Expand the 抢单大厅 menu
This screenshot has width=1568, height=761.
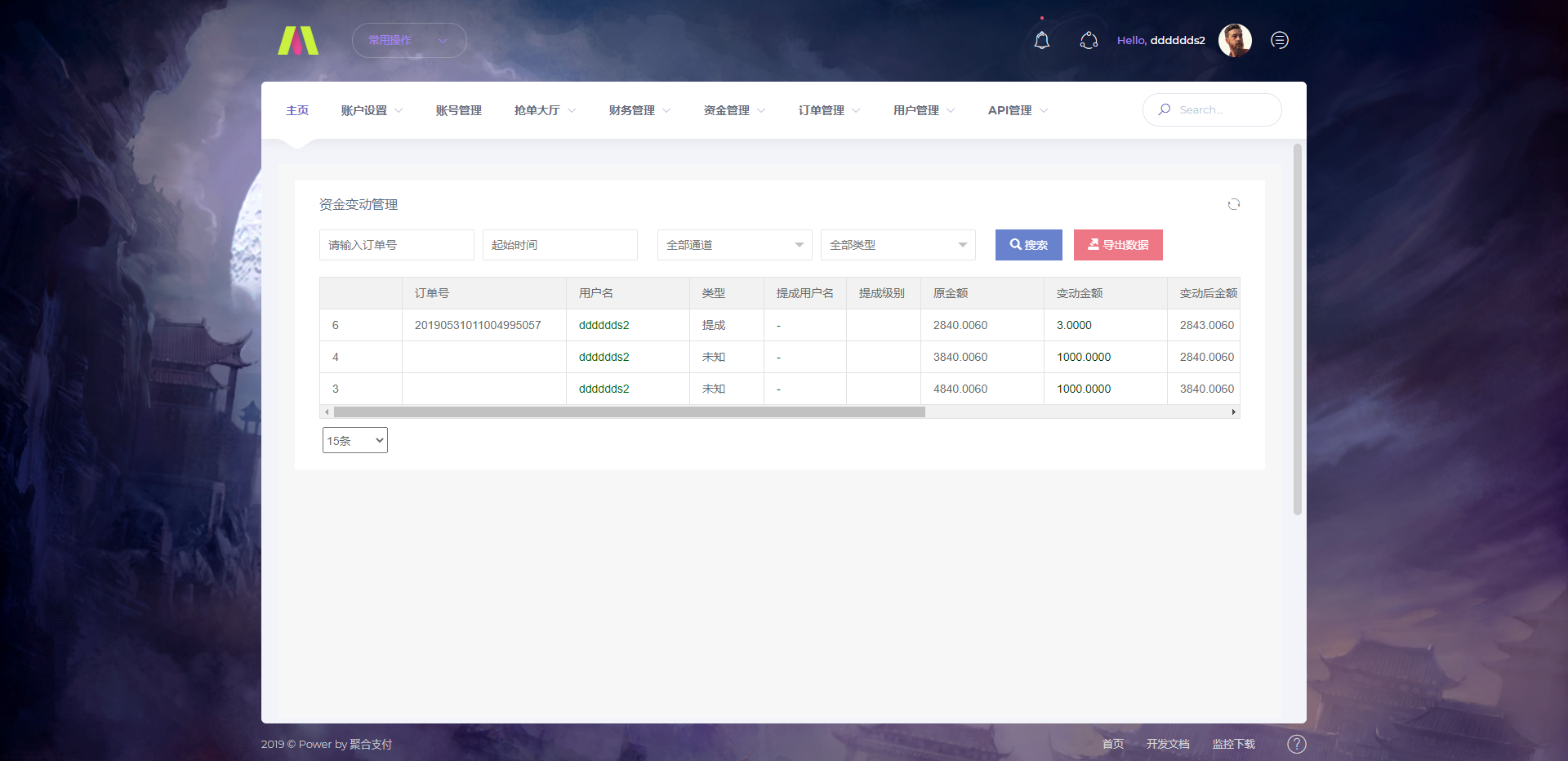pos(545,110)
